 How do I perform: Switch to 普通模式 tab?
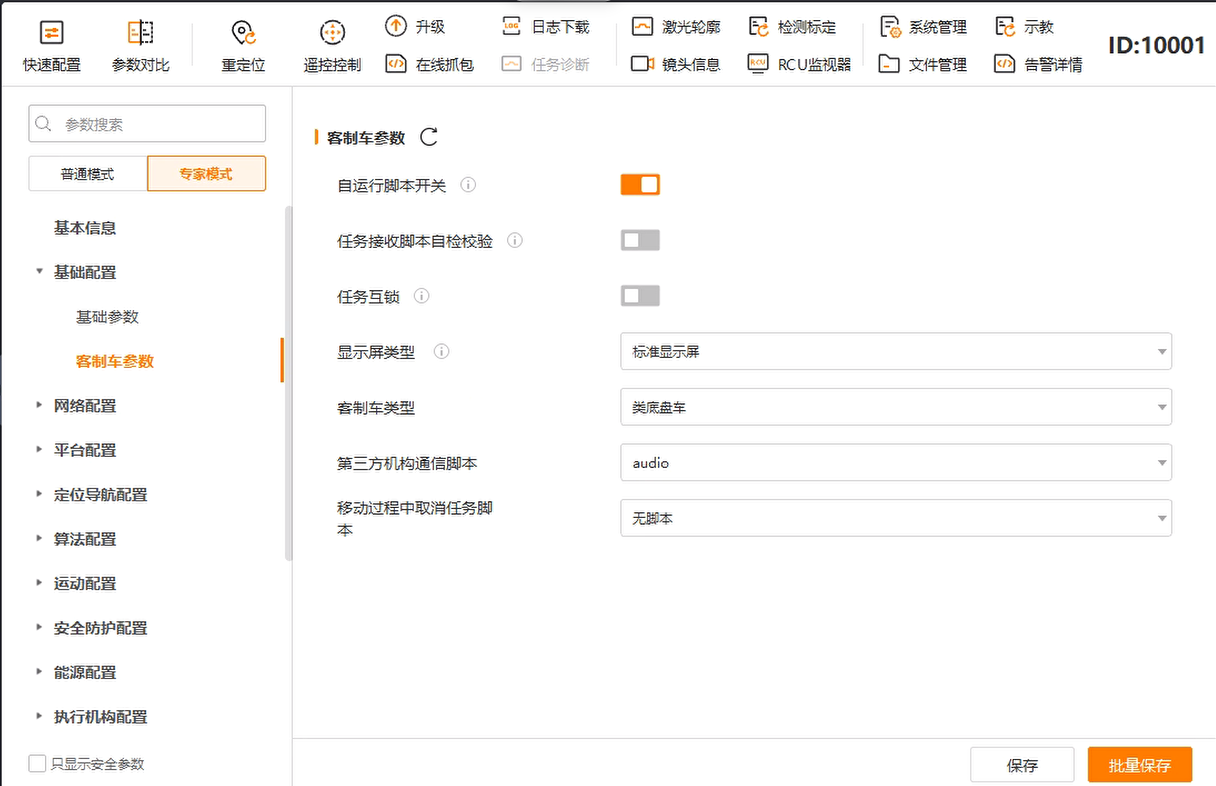[87, 174]
